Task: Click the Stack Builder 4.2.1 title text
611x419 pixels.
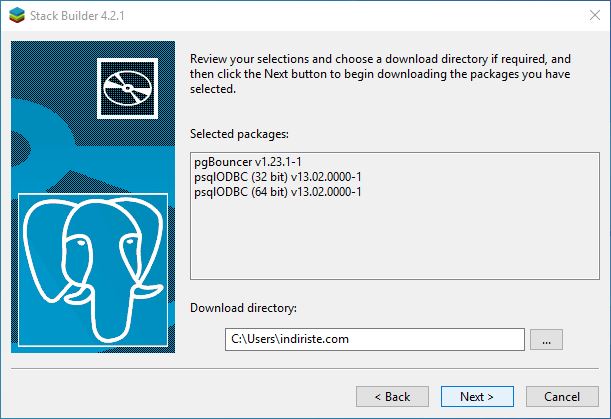Action: pos(77,16)
